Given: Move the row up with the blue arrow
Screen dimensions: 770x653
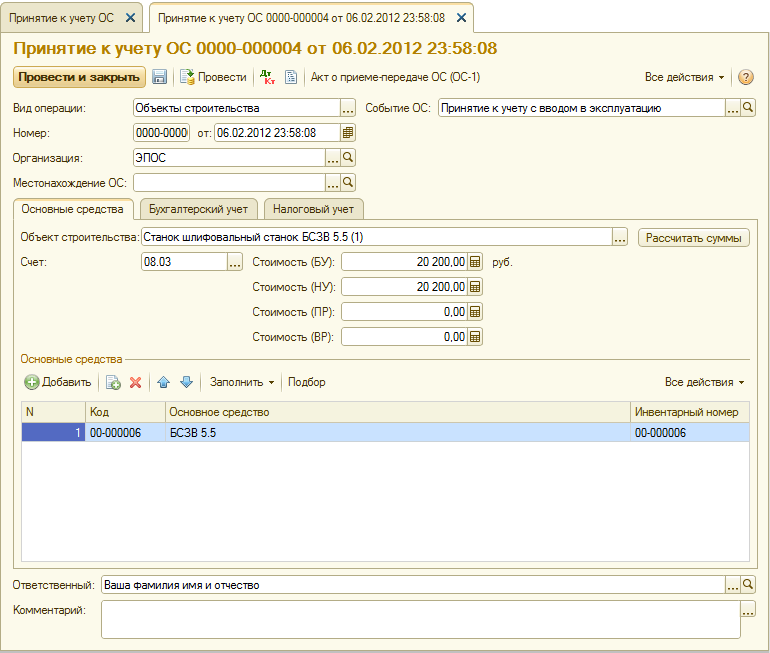Looking at the screenshot, I should point(164,382).
